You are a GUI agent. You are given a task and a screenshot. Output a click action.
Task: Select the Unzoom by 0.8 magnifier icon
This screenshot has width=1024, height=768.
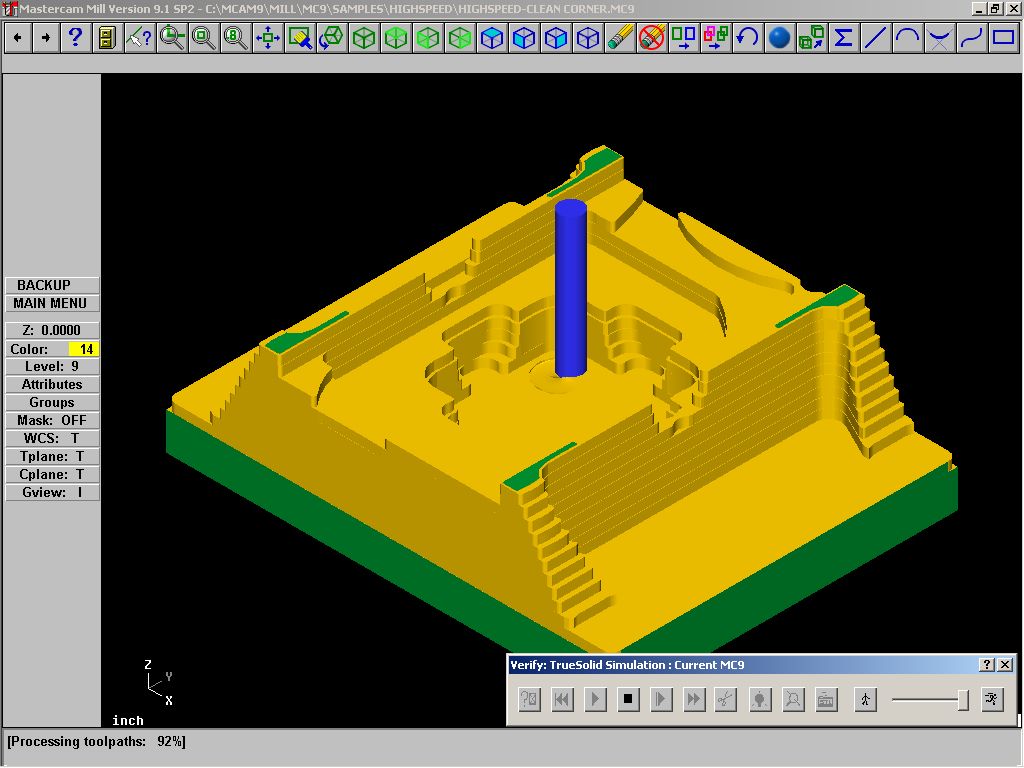tap(235, 38)
